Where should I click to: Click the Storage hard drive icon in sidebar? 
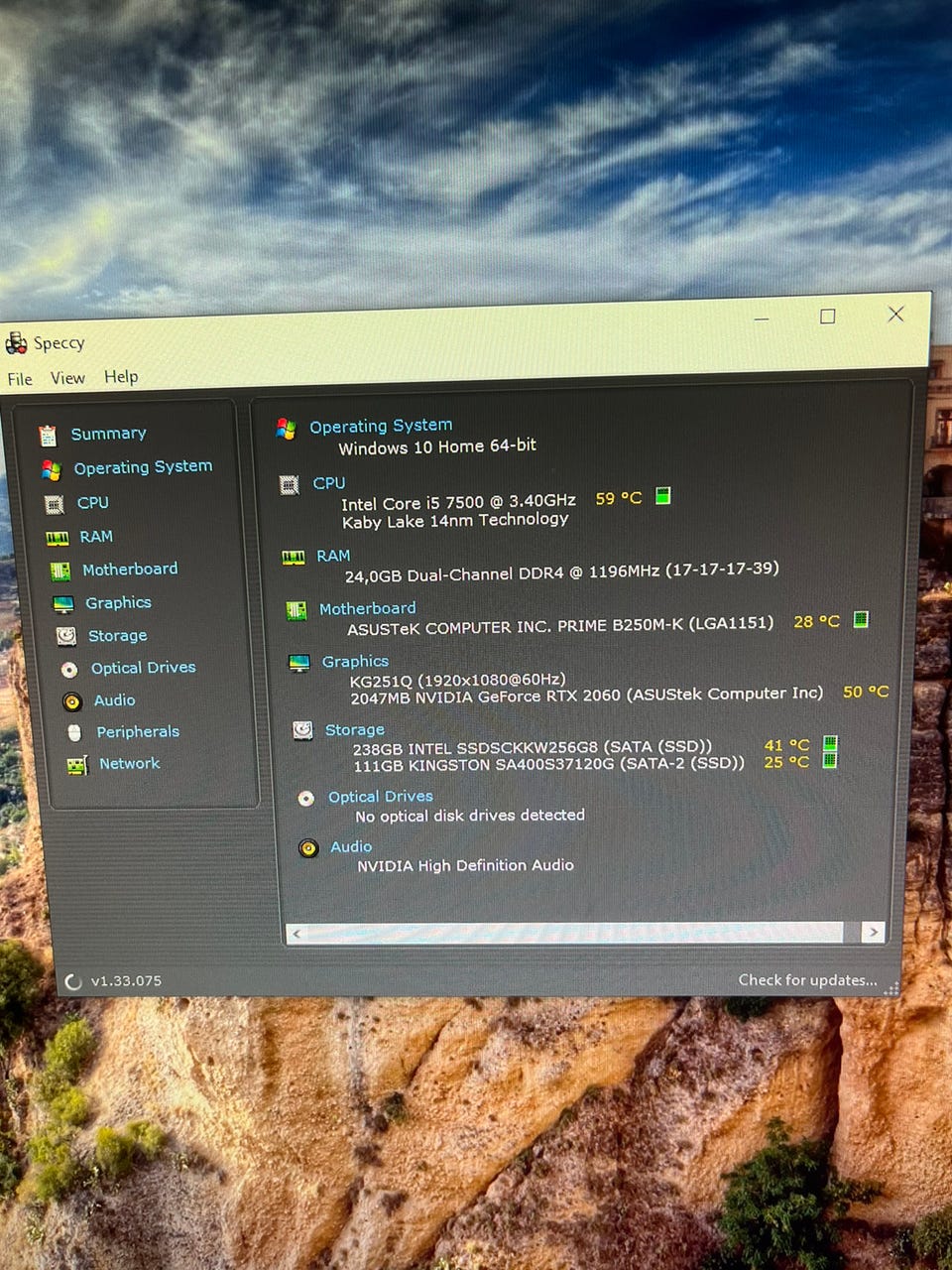(66, 636)
